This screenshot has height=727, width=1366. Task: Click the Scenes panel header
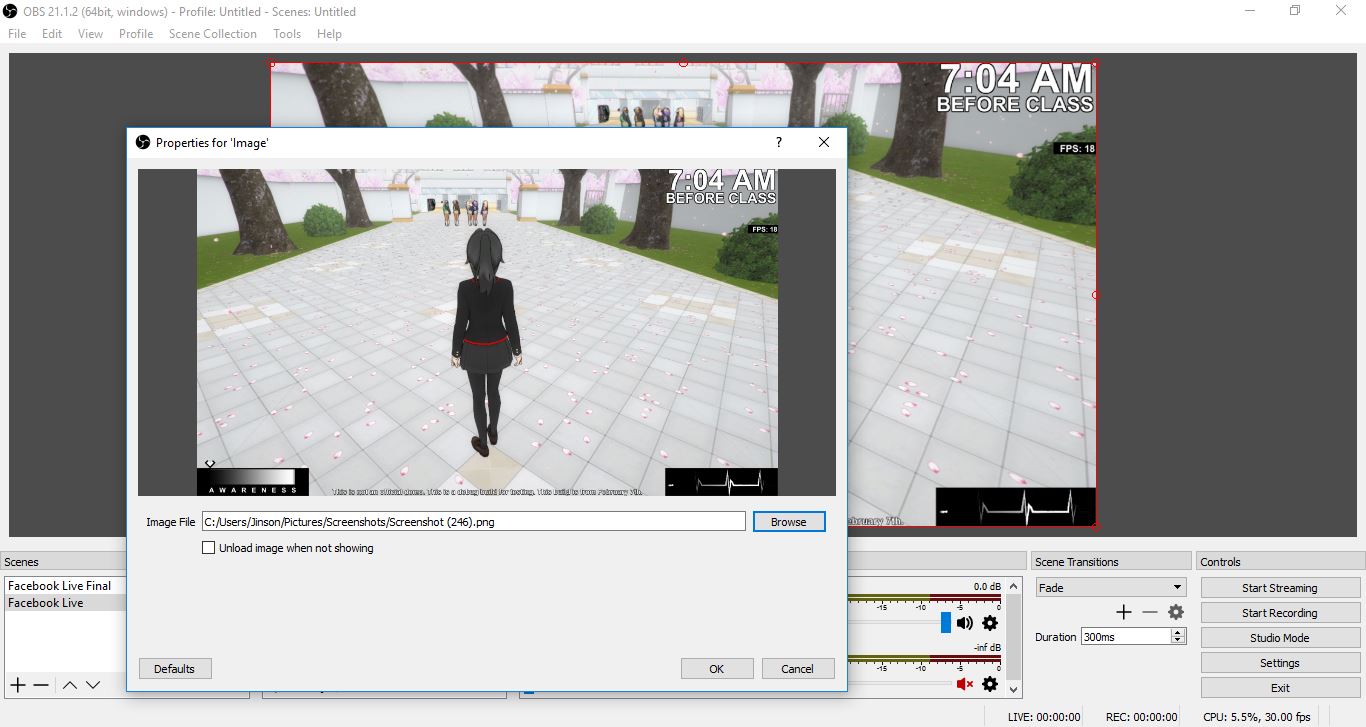coord(63,562)
